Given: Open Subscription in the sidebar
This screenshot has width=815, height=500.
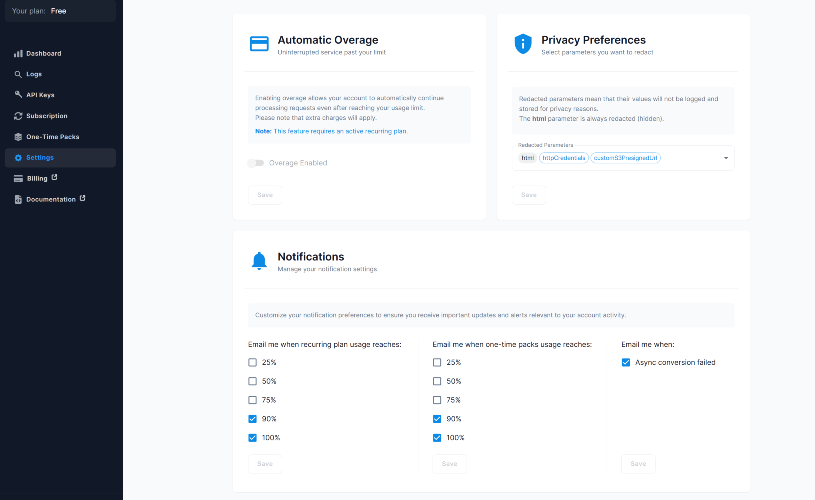Looking at the screenshot, I should [60, 116].
